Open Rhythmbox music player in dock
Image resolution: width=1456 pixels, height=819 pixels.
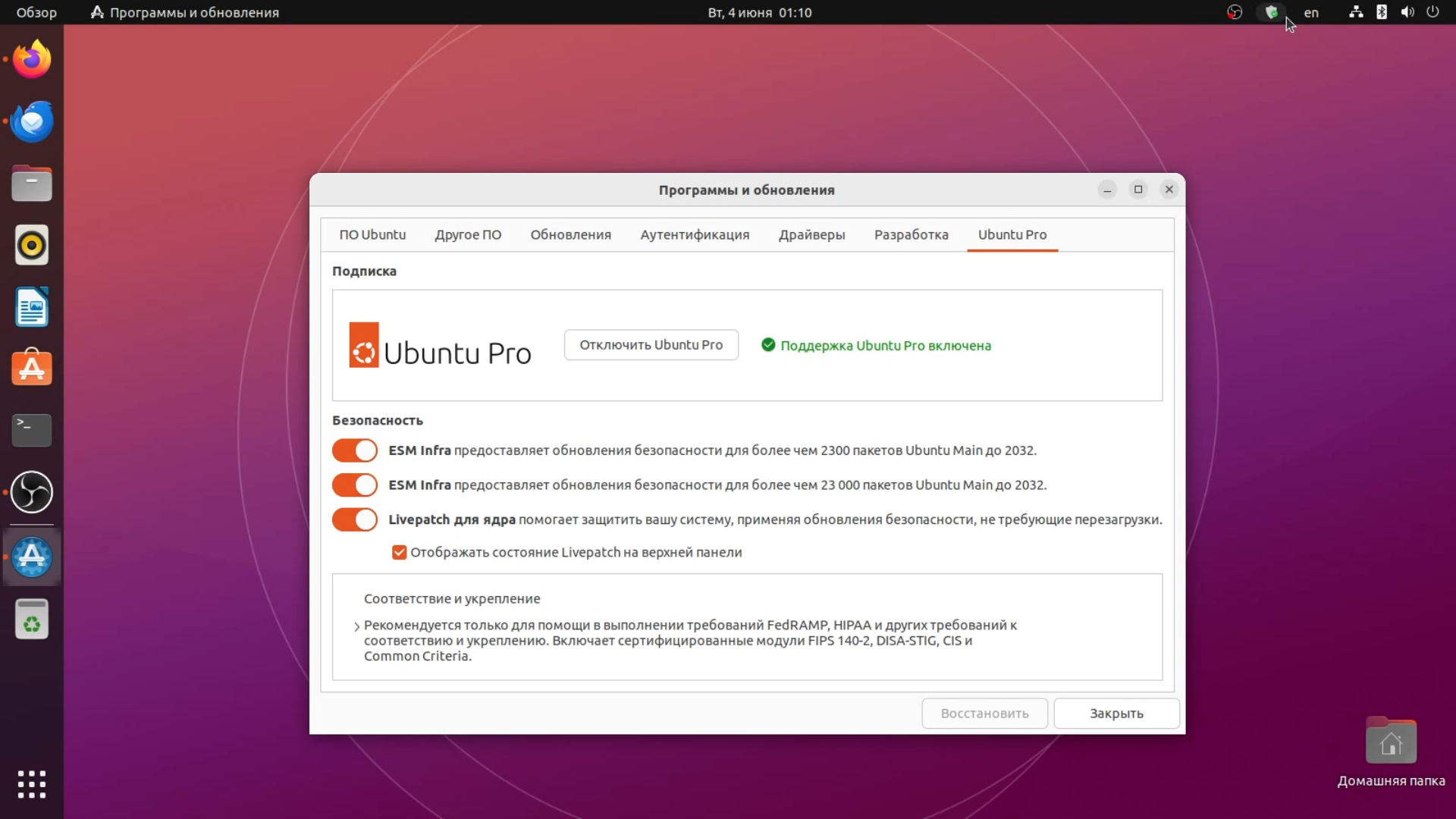point(32,245)
